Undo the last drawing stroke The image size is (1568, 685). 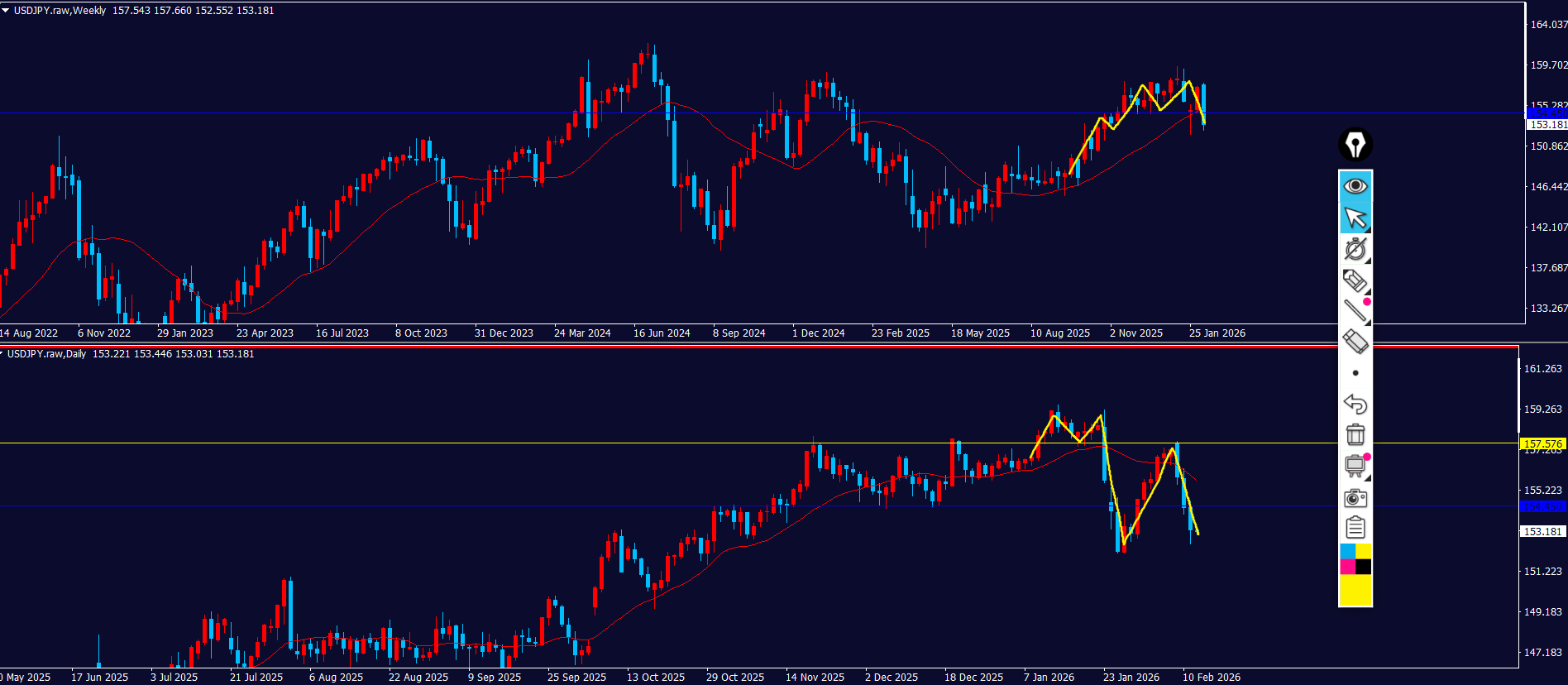point(1355,404)
